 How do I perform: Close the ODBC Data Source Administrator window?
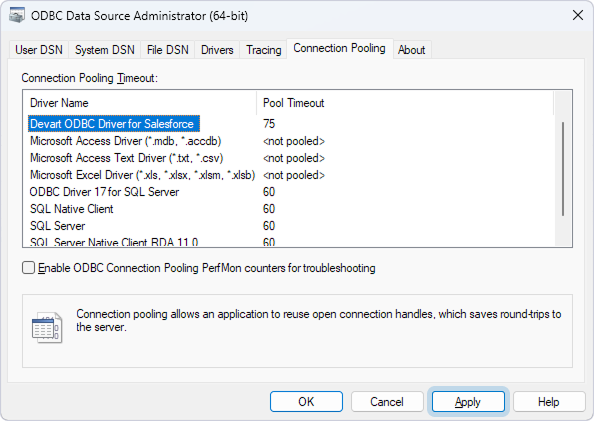tap(578, 15)
